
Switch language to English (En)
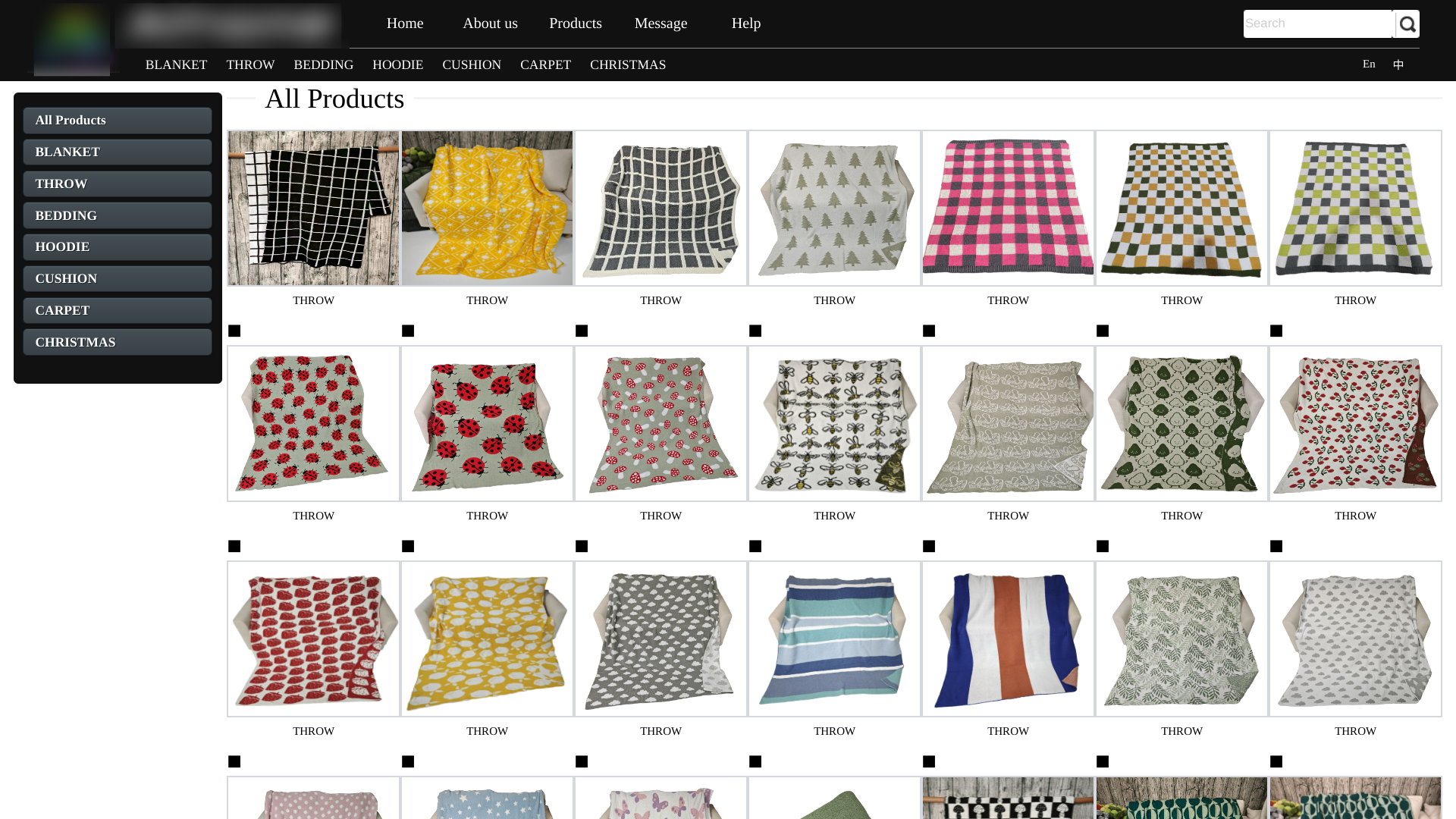(1369, 64)
